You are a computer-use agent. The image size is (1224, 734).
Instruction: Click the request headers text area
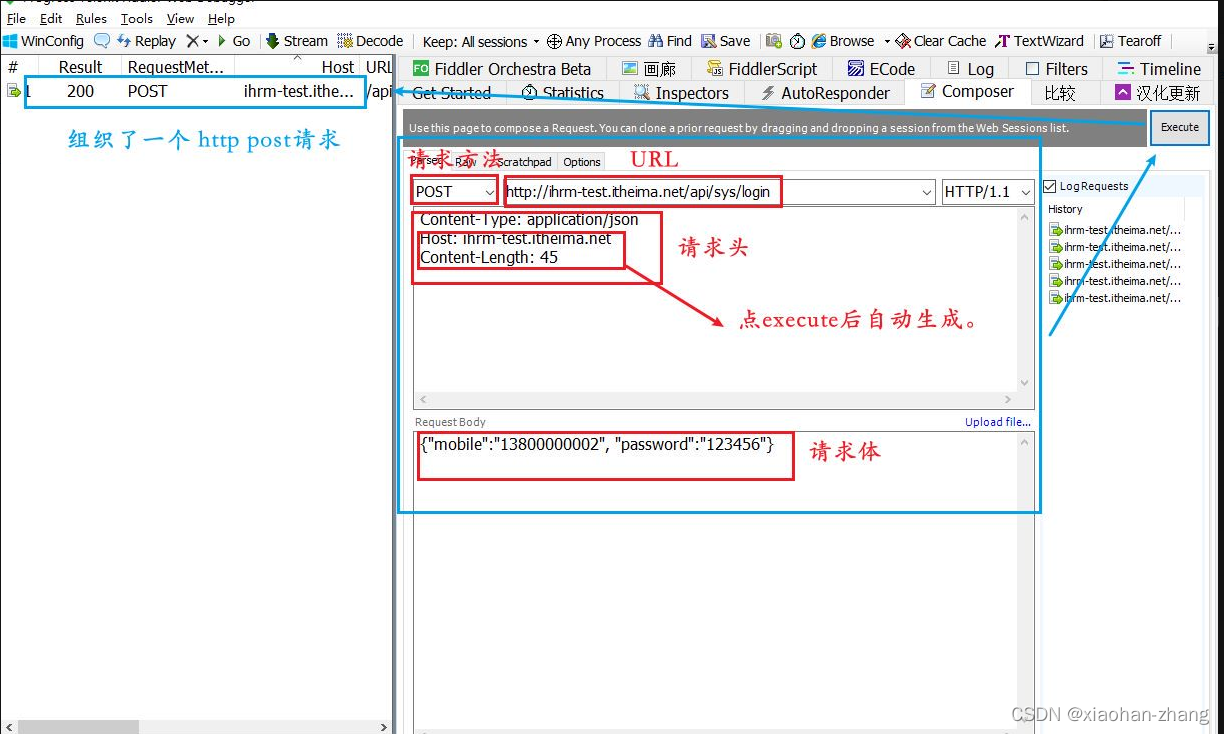(x=716, y=300)
